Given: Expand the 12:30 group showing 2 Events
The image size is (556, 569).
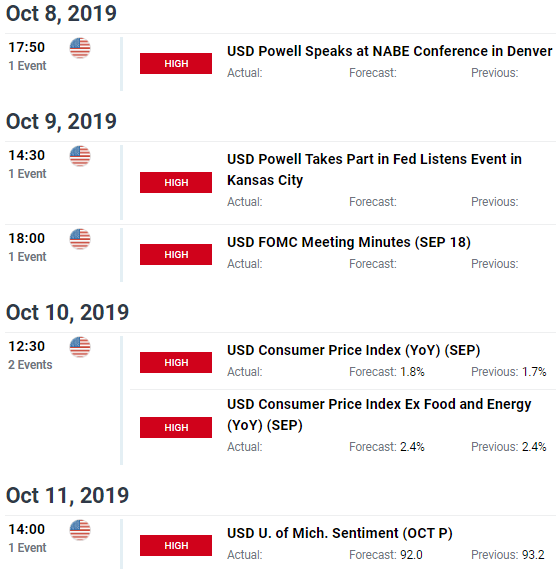Looking at the screenshot, I should point(30,355).
